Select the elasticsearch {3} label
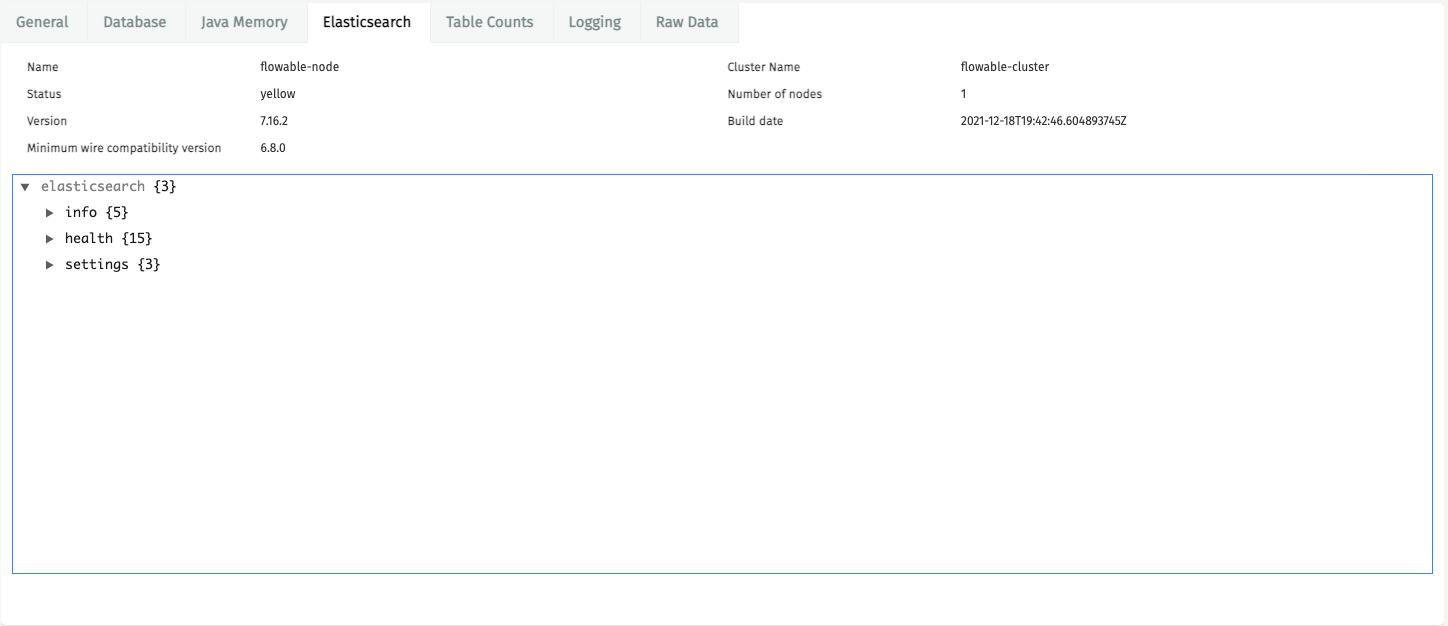The width and height of the screenshot is (1448, 626). tap(108, 185)
